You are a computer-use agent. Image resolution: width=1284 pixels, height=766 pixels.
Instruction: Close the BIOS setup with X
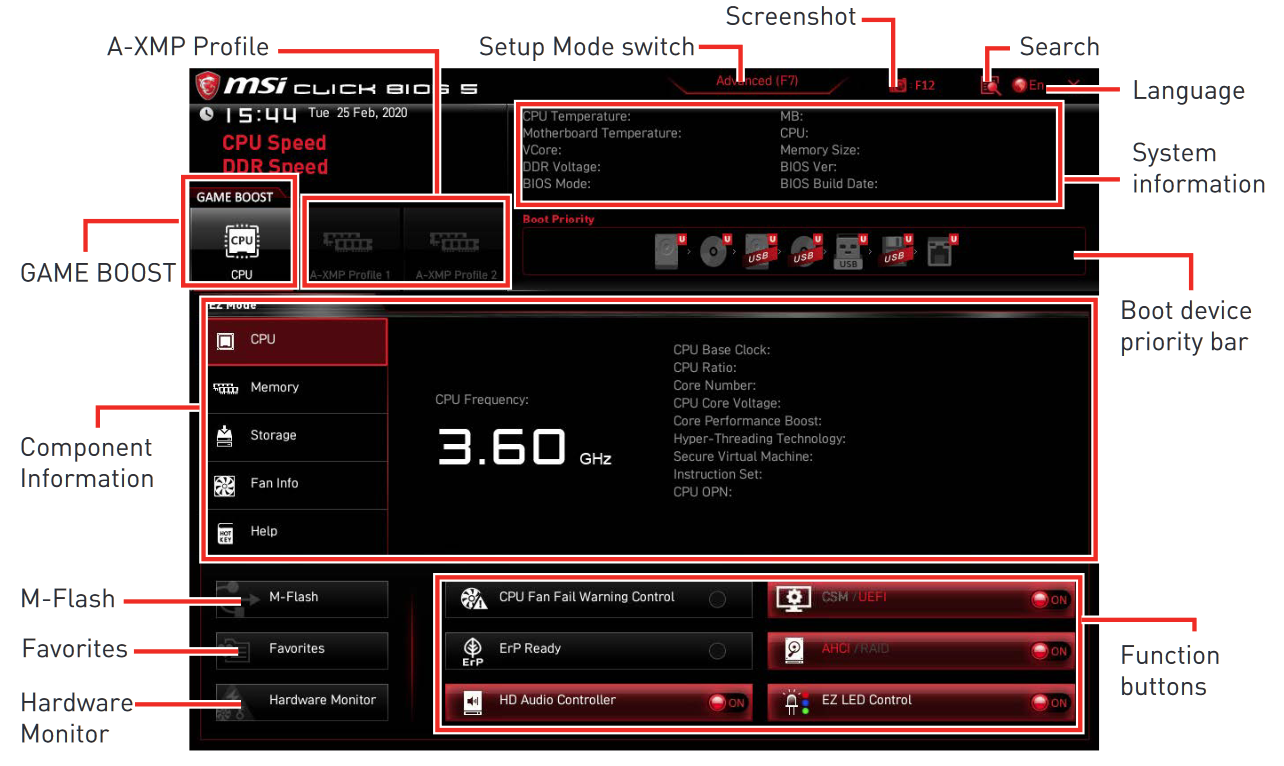(1073, 85)
